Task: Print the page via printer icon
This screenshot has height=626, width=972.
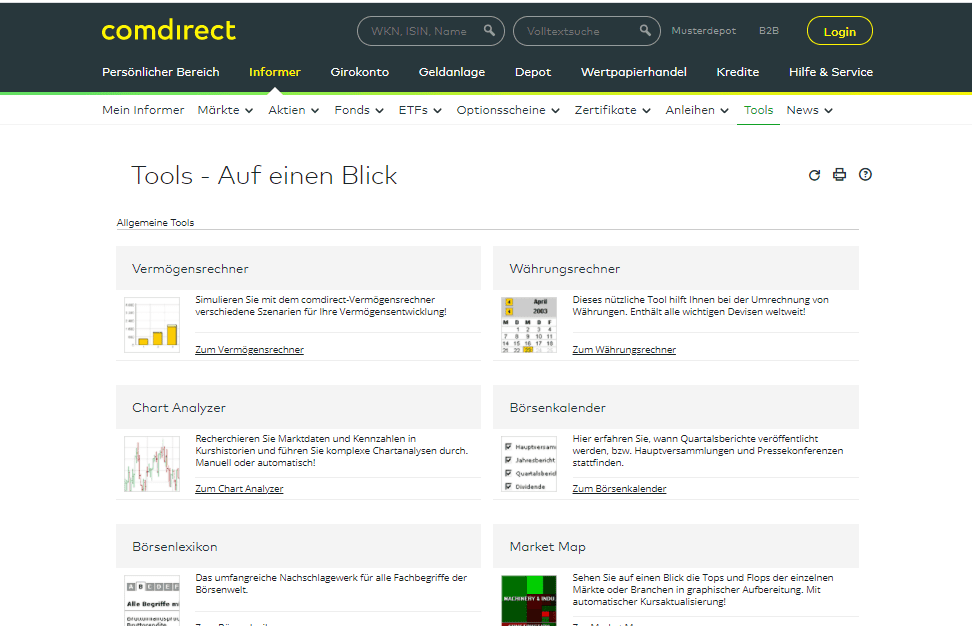Action: coord(839,175)
